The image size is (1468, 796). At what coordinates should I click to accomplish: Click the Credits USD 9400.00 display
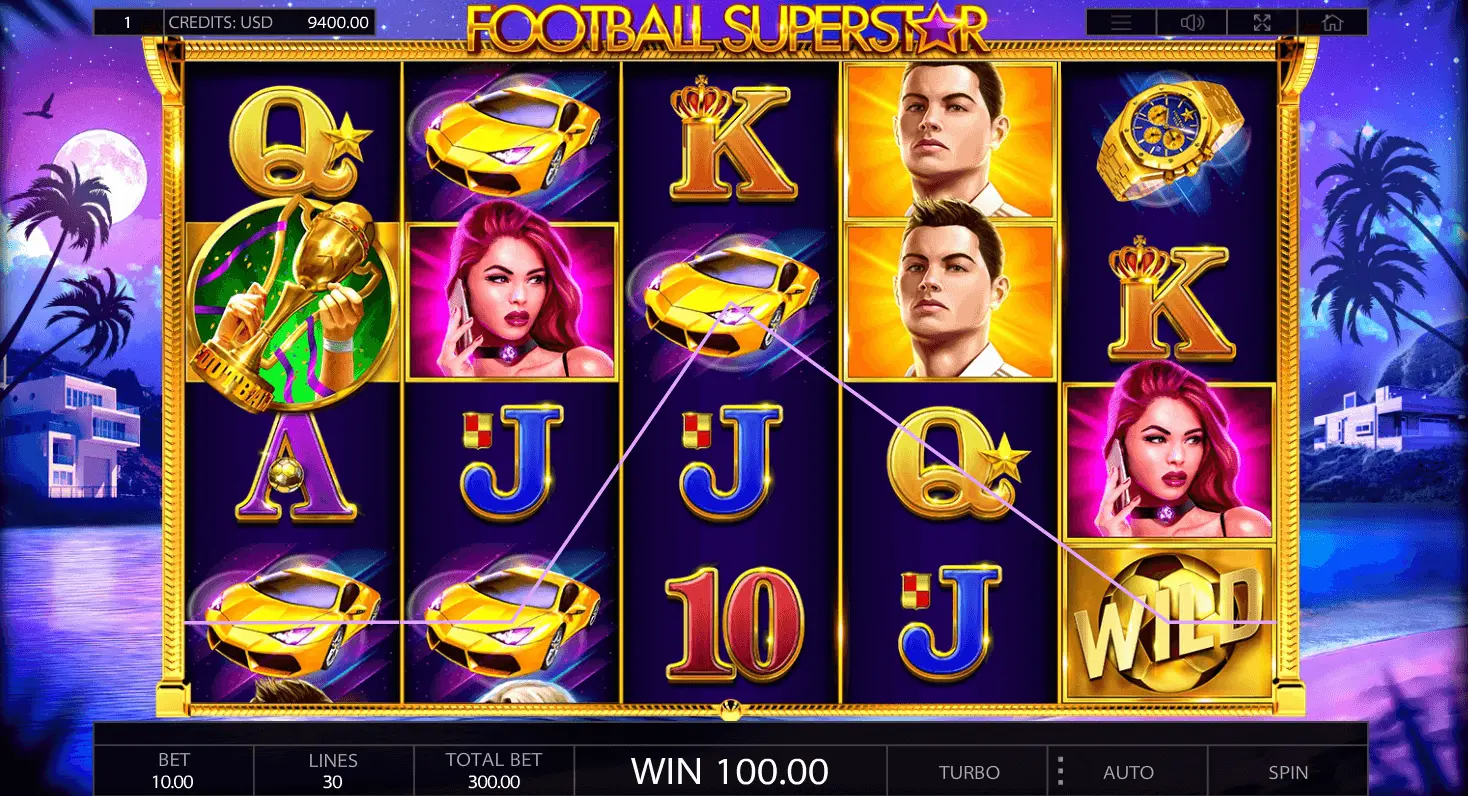pos(269,22)
